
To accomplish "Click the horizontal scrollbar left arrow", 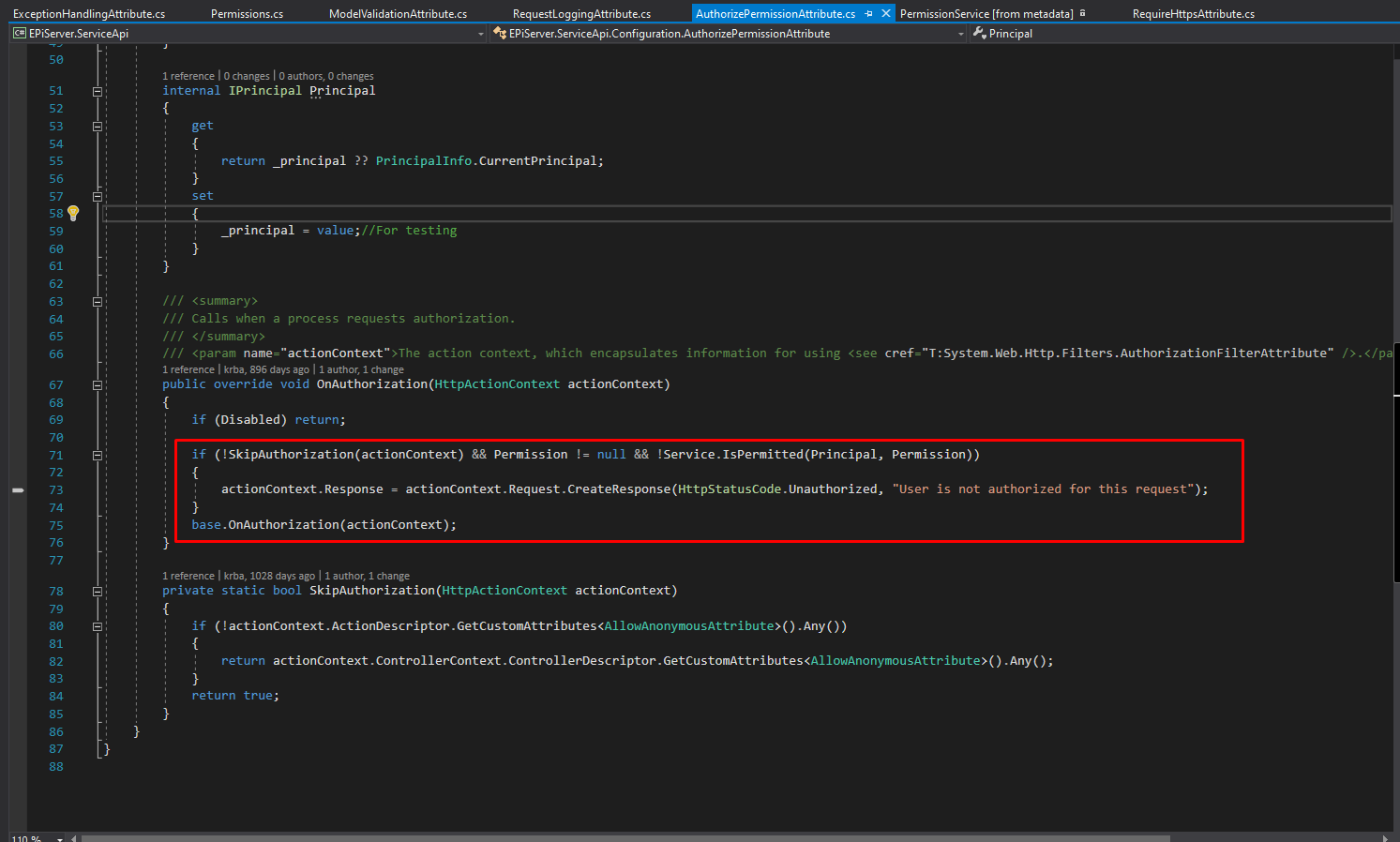I will pos(74,838).
